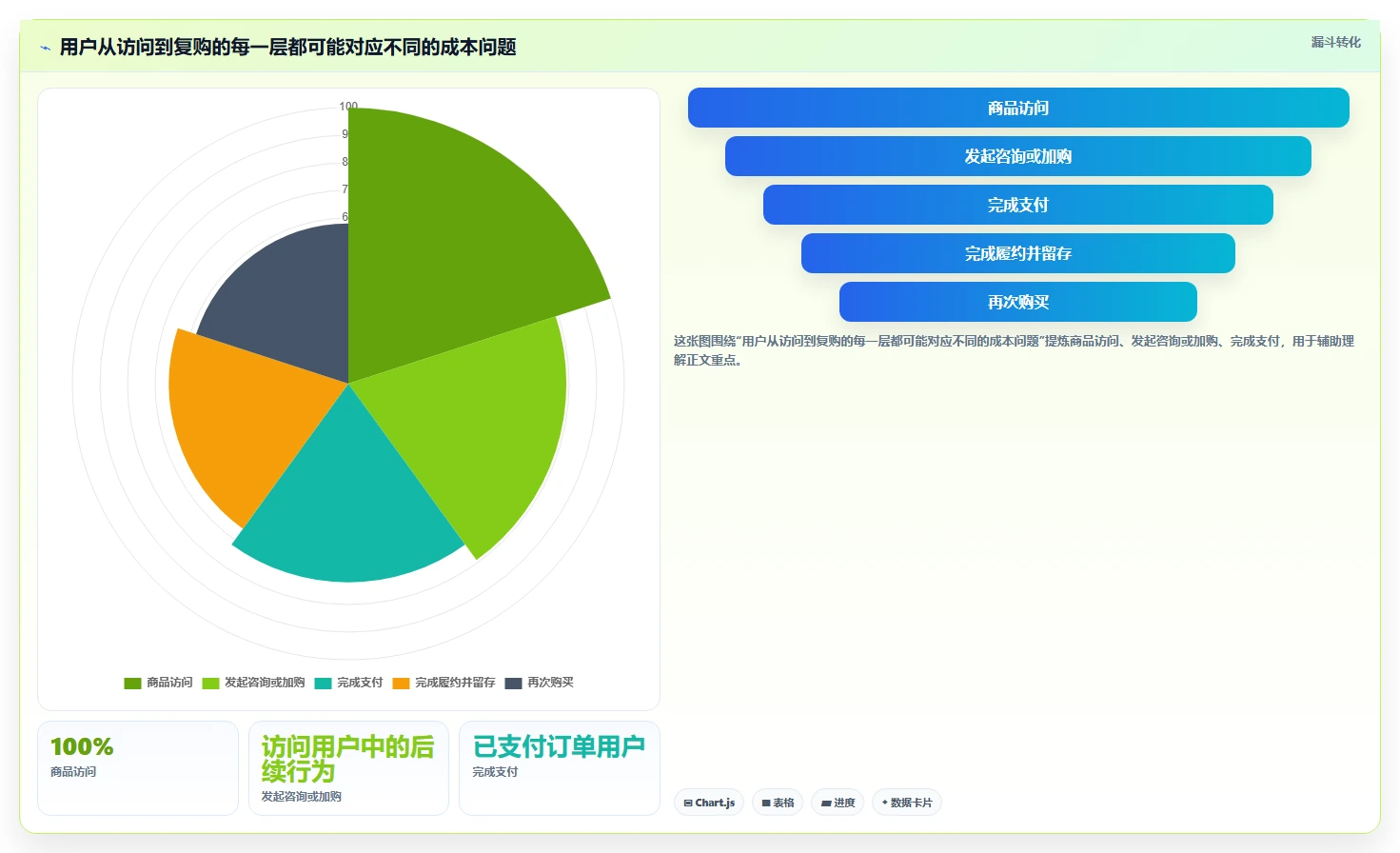
Task: Click the 100 axis label on chart
Action: click(x=348, y=107)
